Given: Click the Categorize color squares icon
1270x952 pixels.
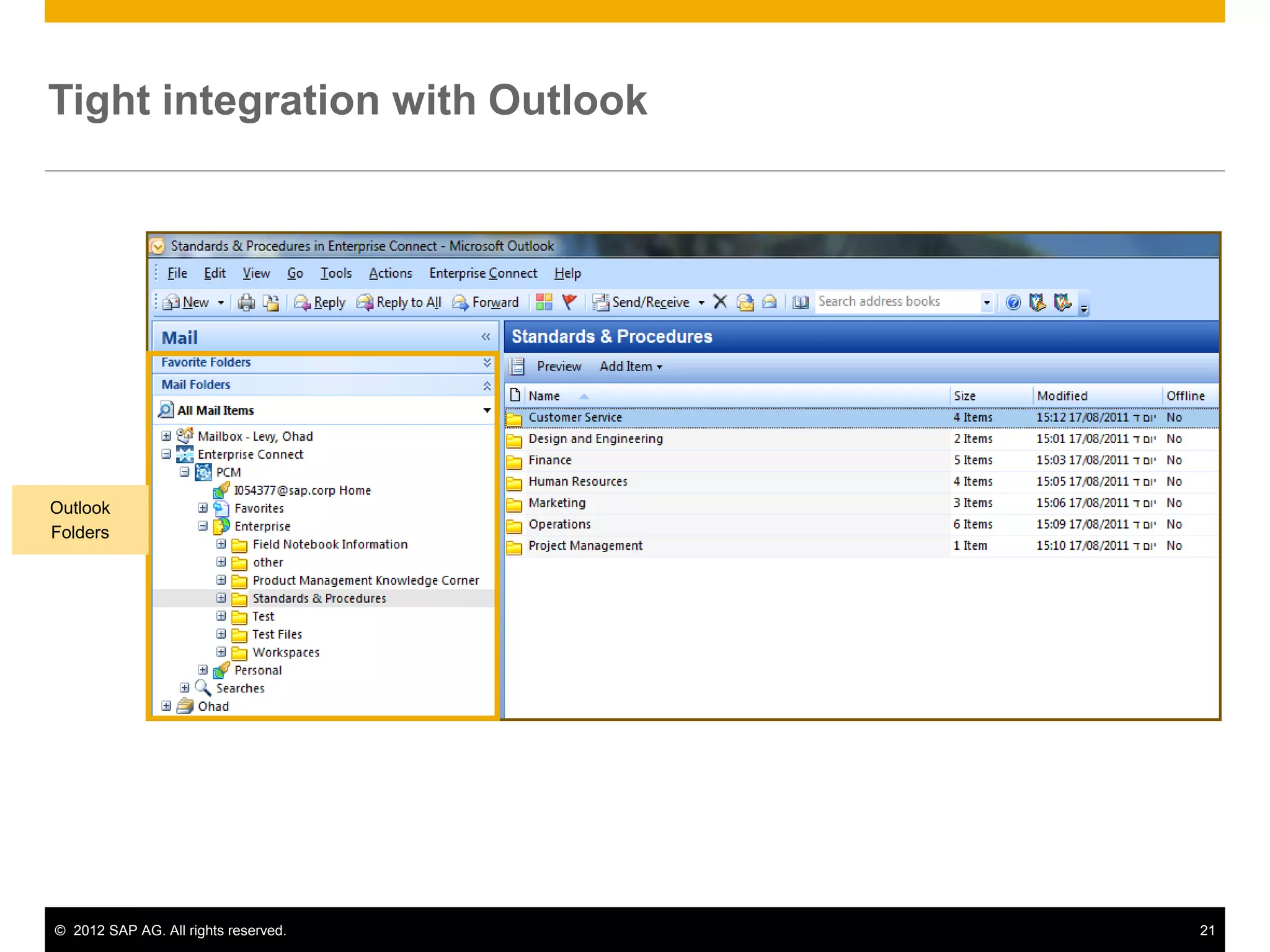Looking at the screenshot, I should click(x=544, y=302).
